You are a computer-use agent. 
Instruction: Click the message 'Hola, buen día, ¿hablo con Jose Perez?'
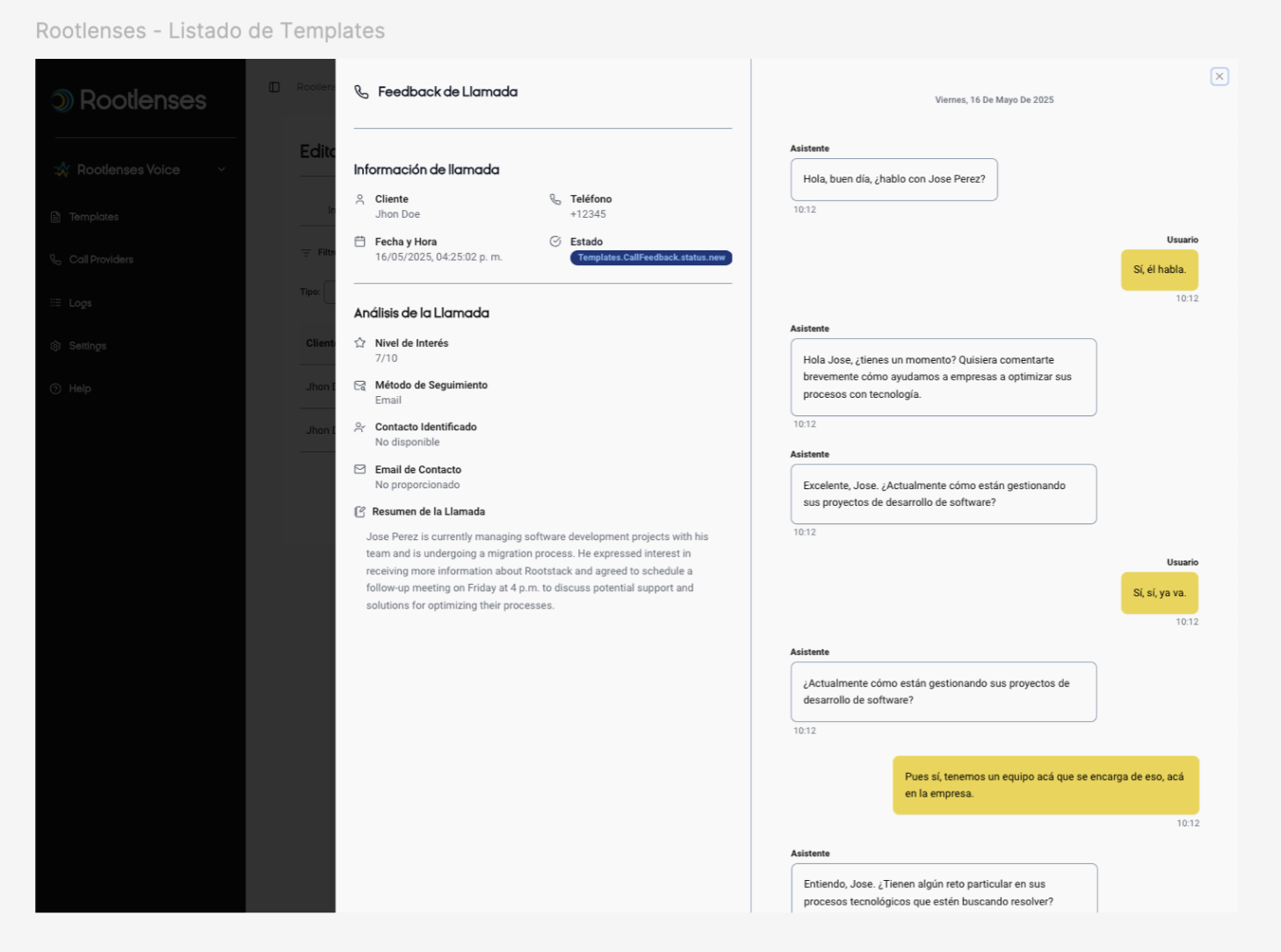coord(894,179)
